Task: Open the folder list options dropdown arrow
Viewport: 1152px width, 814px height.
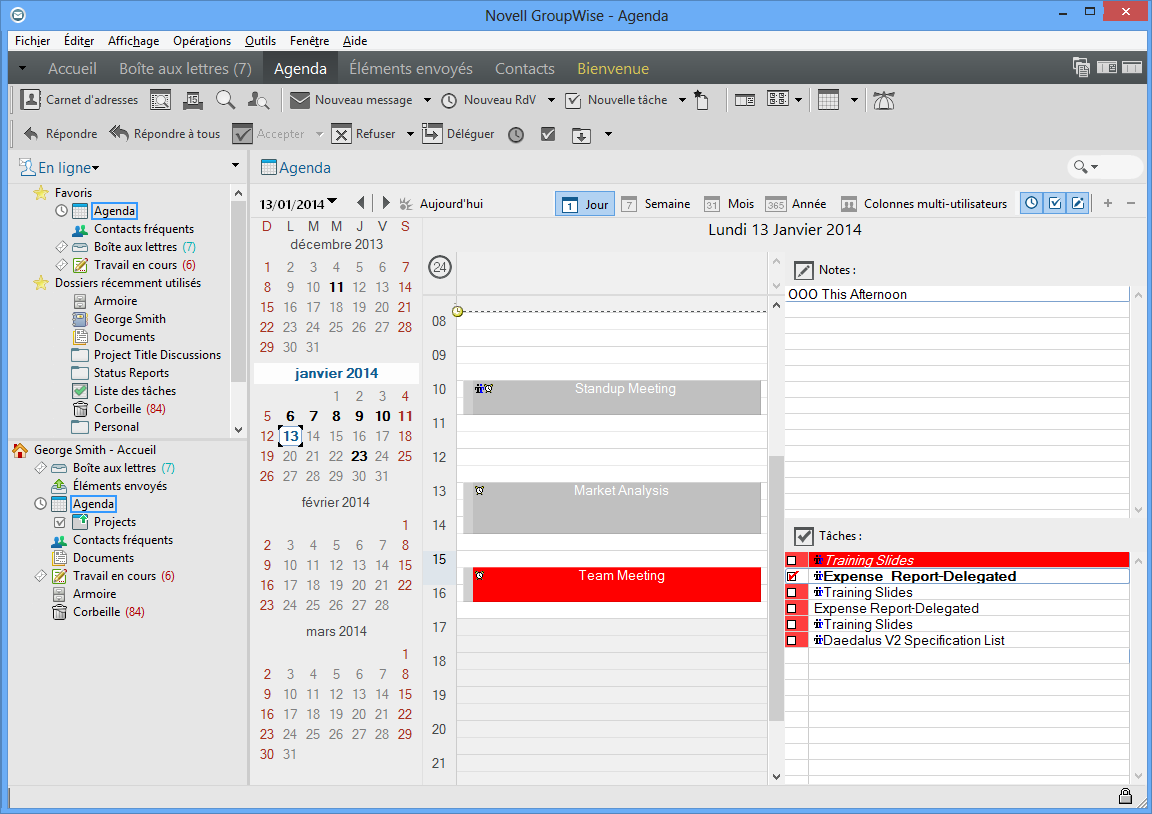Action: coord(235,165)
